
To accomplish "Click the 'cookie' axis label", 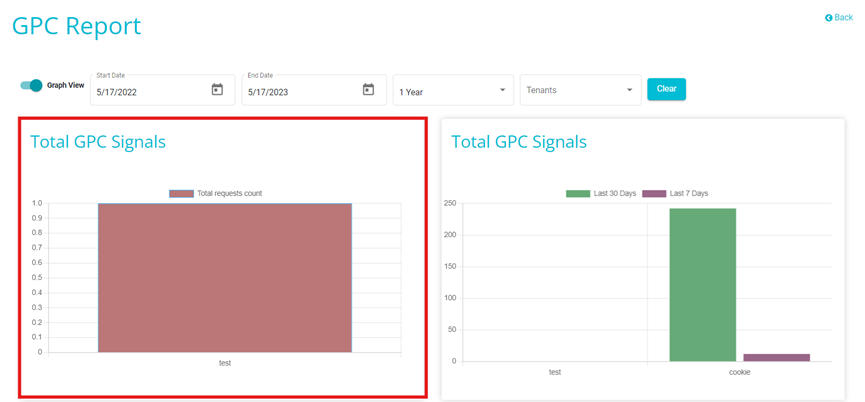I will (x=740, y=372).
